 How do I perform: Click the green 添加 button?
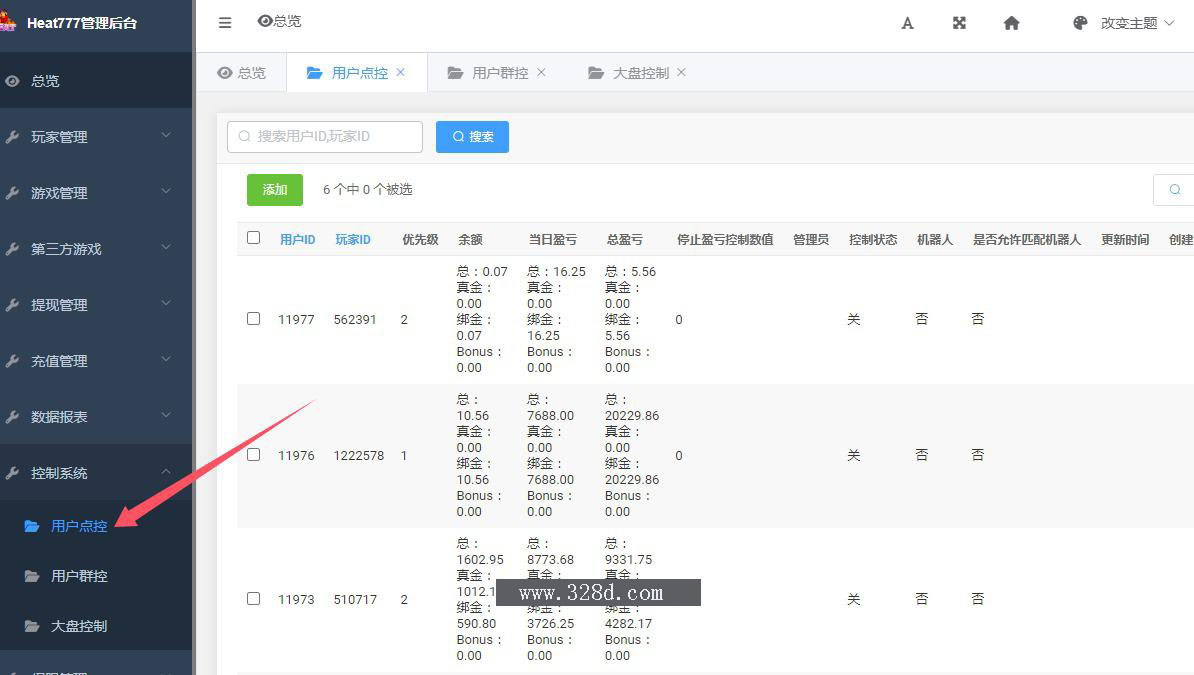click(x=275, y=189)
